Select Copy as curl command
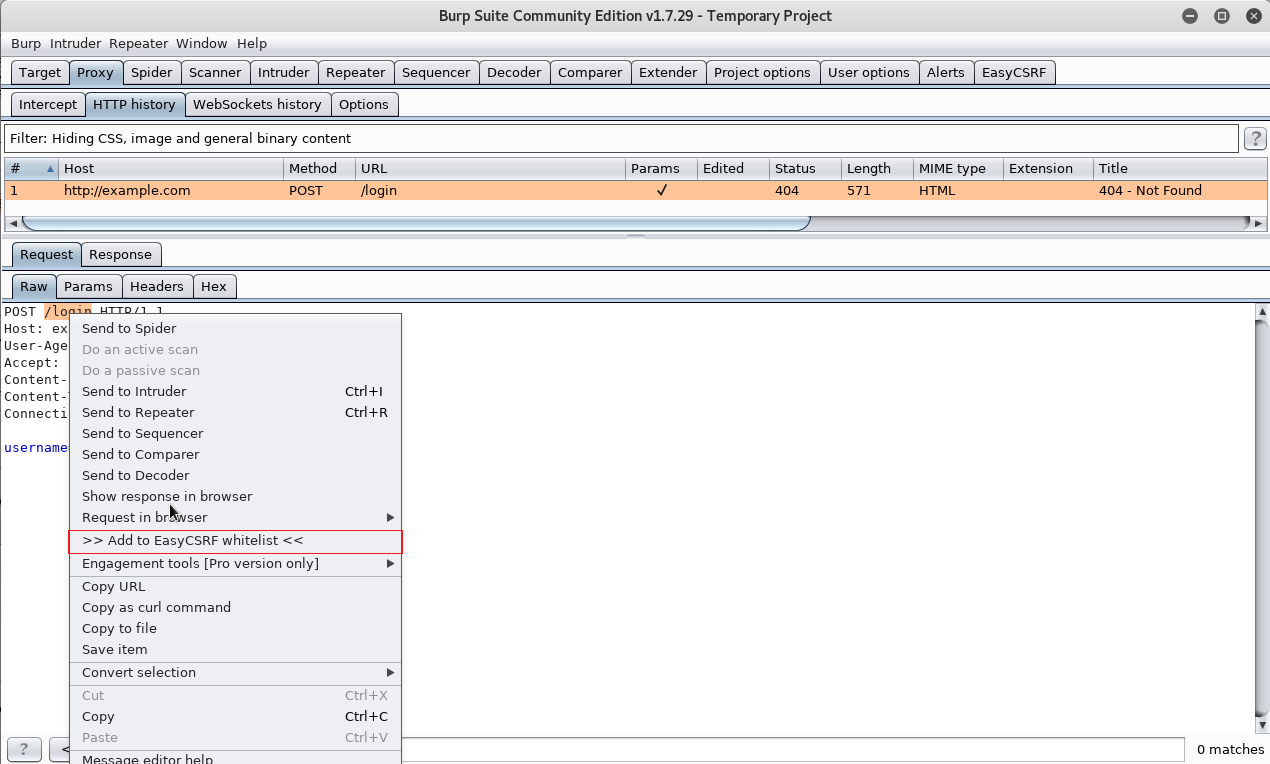This screenshot has width=1270, height=764. coord(235,607)
